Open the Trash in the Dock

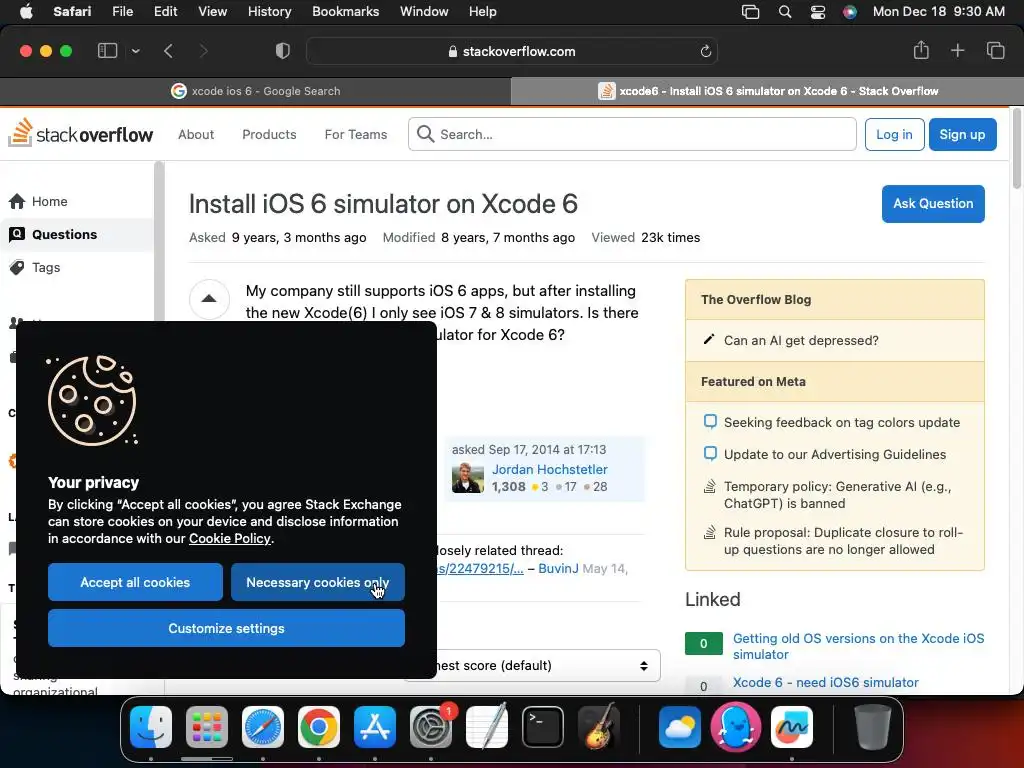coord(872,727)
